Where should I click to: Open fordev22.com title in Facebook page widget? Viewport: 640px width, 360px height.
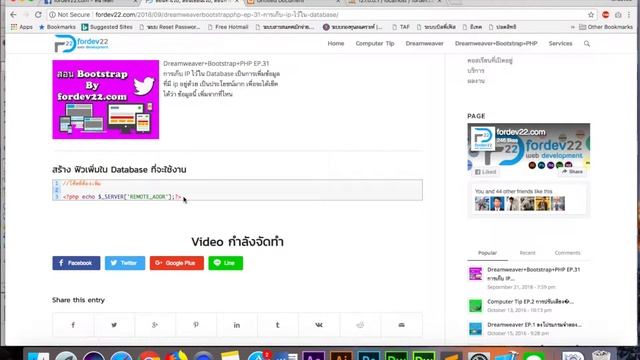pyautogui.click(x=521, y=132)
